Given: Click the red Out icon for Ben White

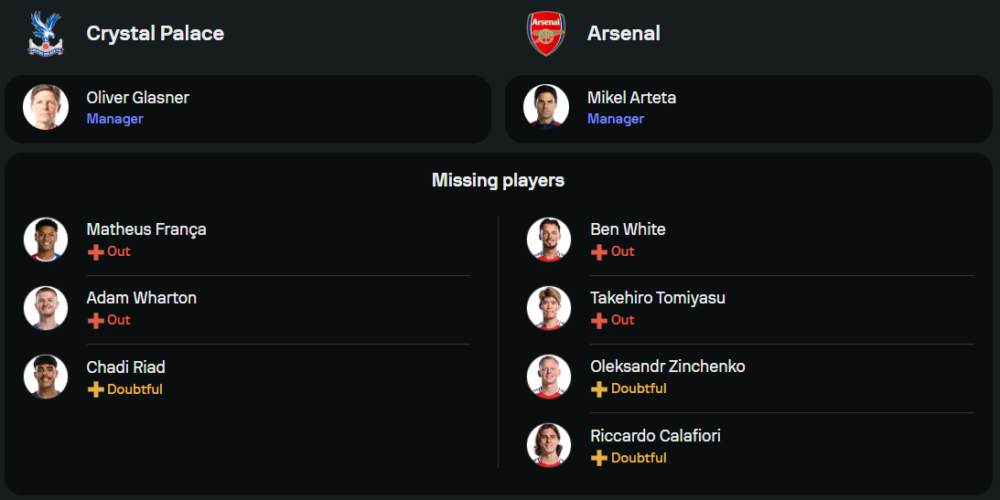Looking at the screenshot, I should click(599, 252).
